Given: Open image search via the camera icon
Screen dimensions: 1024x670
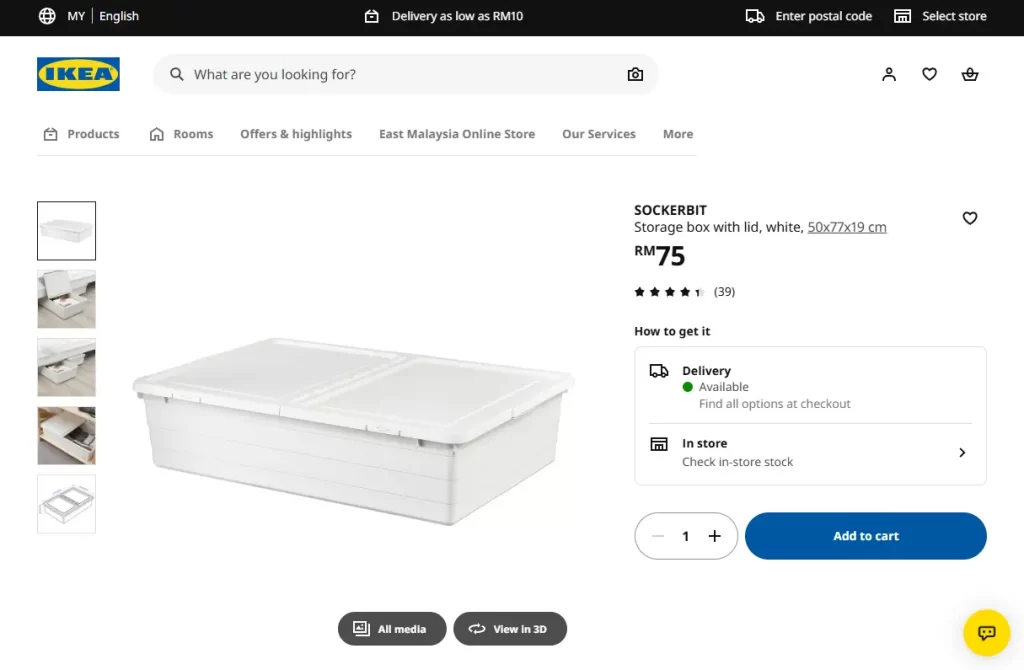Looking at the screenshot, I should coord(635,74).
